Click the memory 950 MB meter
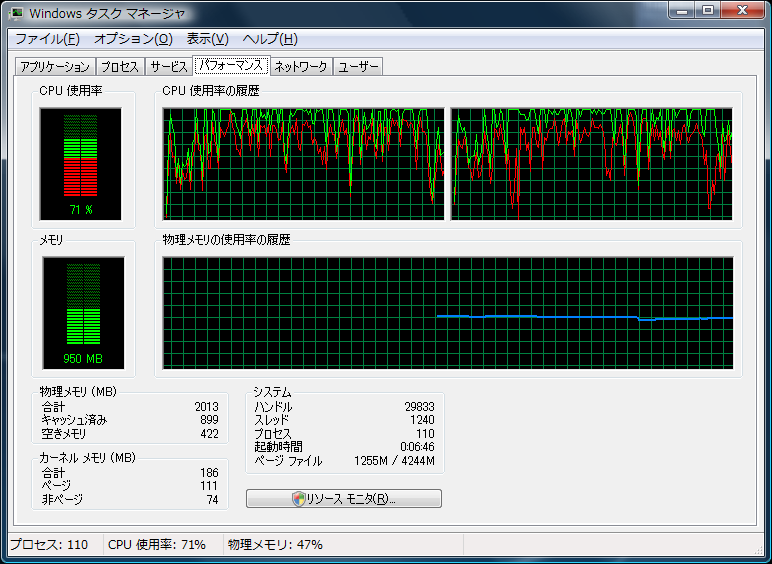 [83, 312]
